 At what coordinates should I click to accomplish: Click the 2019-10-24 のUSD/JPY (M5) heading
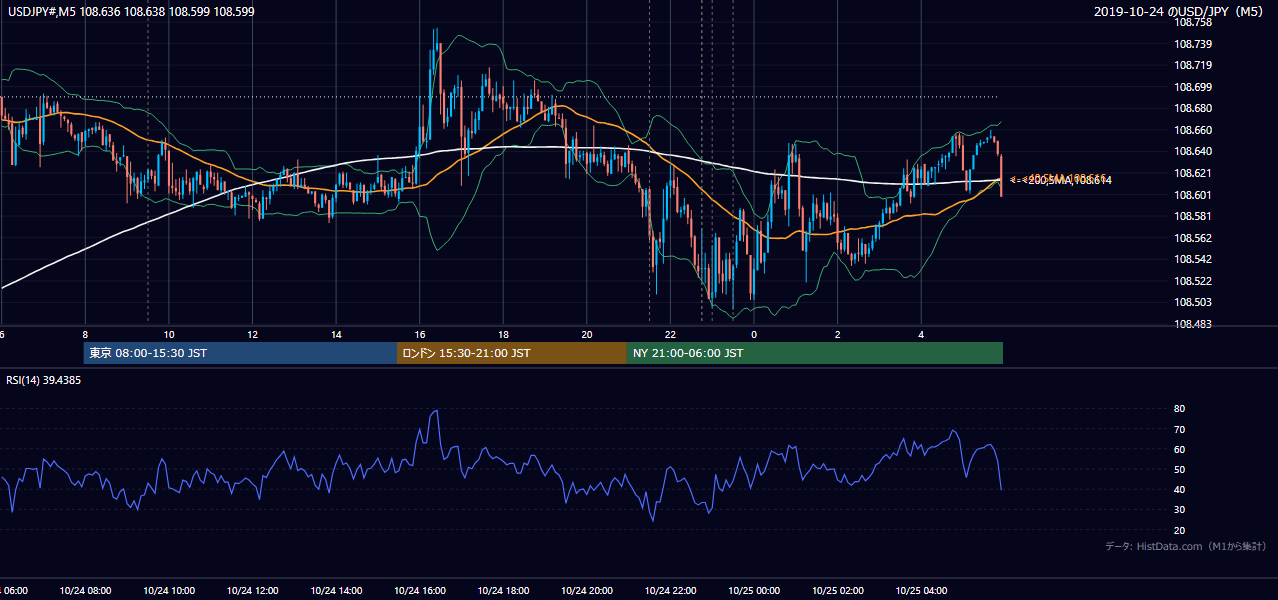(1181, 12)
